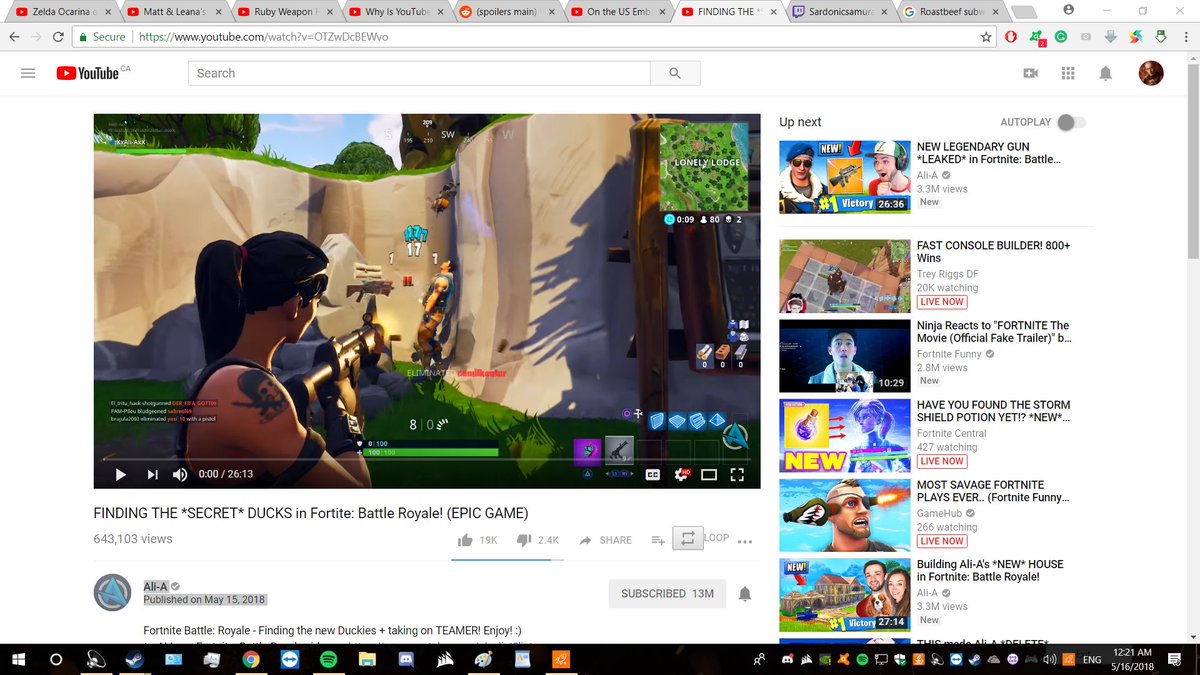Open the player settings gear
The width and height of the screenshot is (1200, 675).
682,475
